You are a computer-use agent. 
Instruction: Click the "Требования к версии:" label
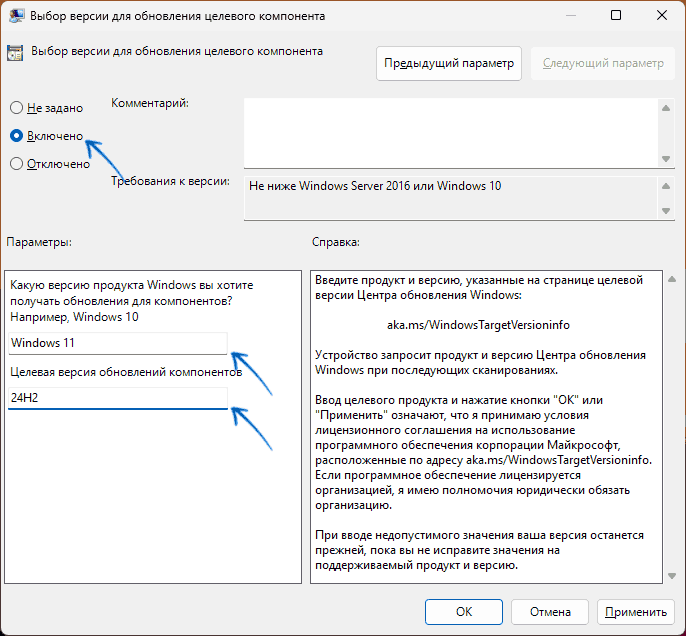click(x=170, y=181)
